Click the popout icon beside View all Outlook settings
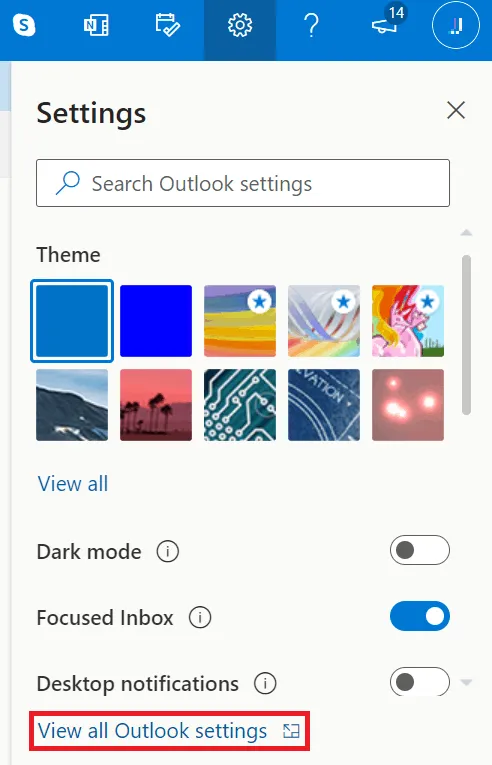The width and height of the screenshot is (492, 765). (291, 730)
